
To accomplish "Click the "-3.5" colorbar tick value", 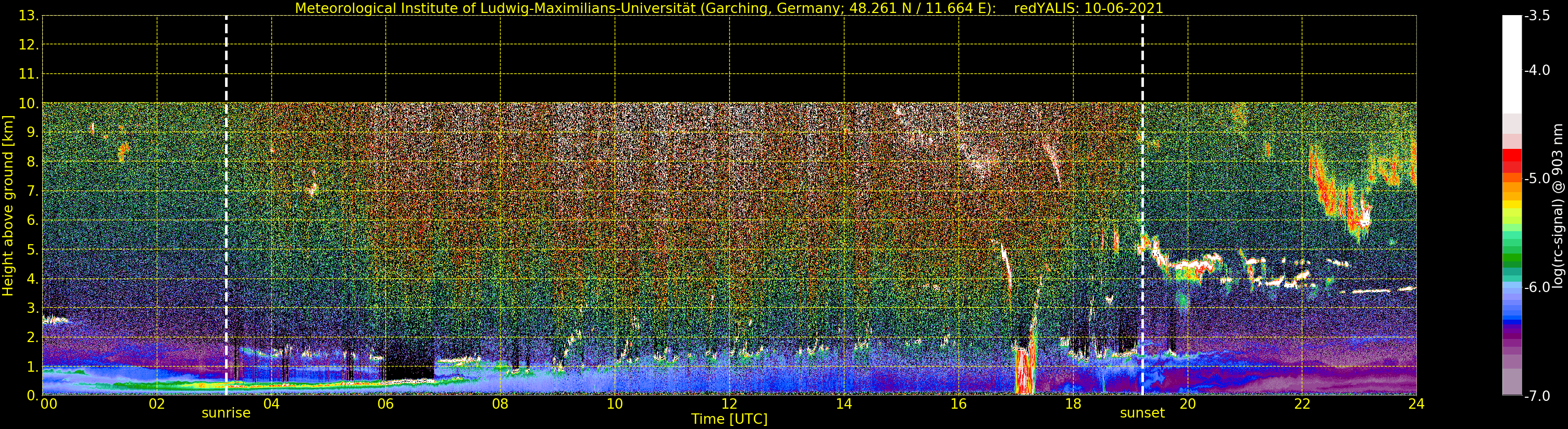I will [1537, 17].
